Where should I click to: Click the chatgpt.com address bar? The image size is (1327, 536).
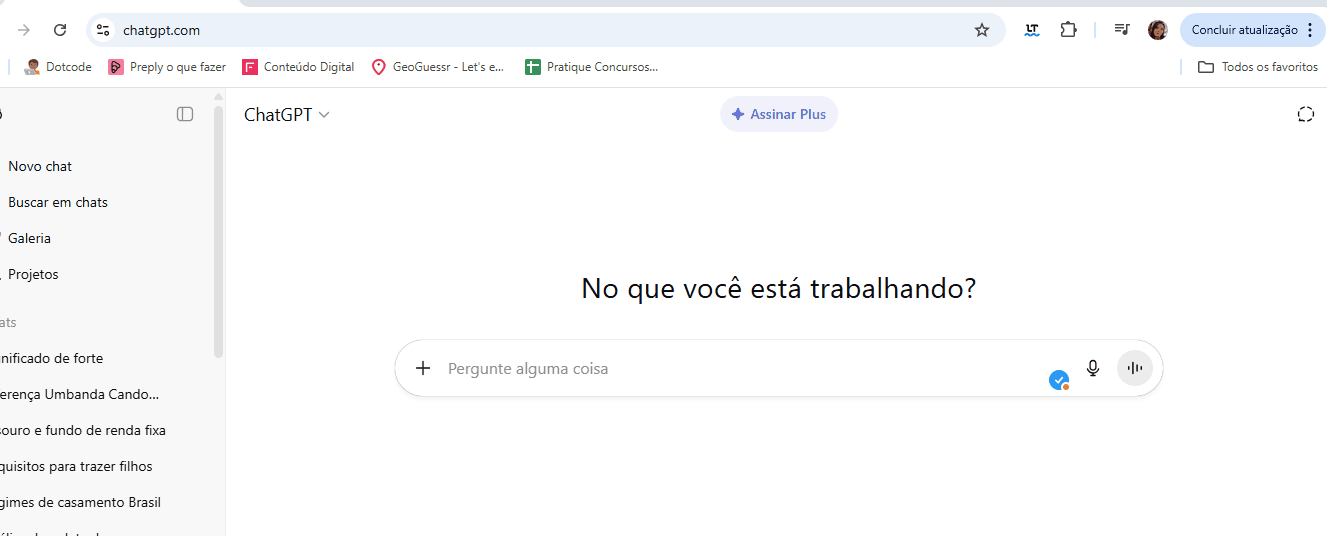pos(545,30)
